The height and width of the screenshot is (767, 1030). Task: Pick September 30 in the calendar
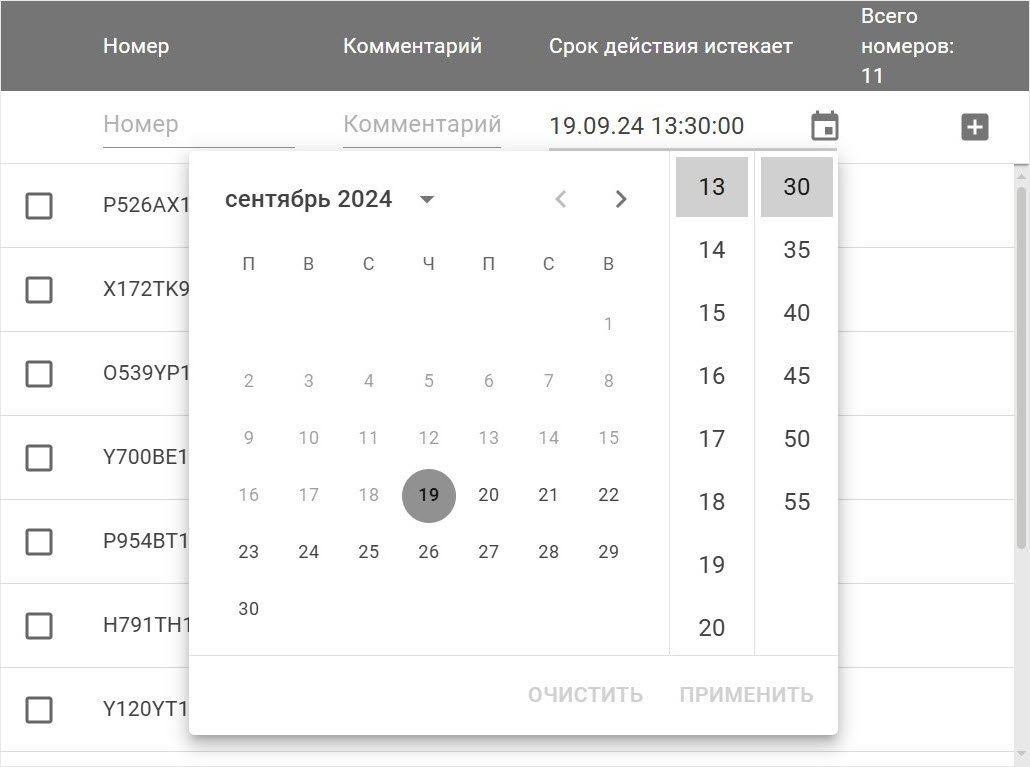(x=249, y=609)
